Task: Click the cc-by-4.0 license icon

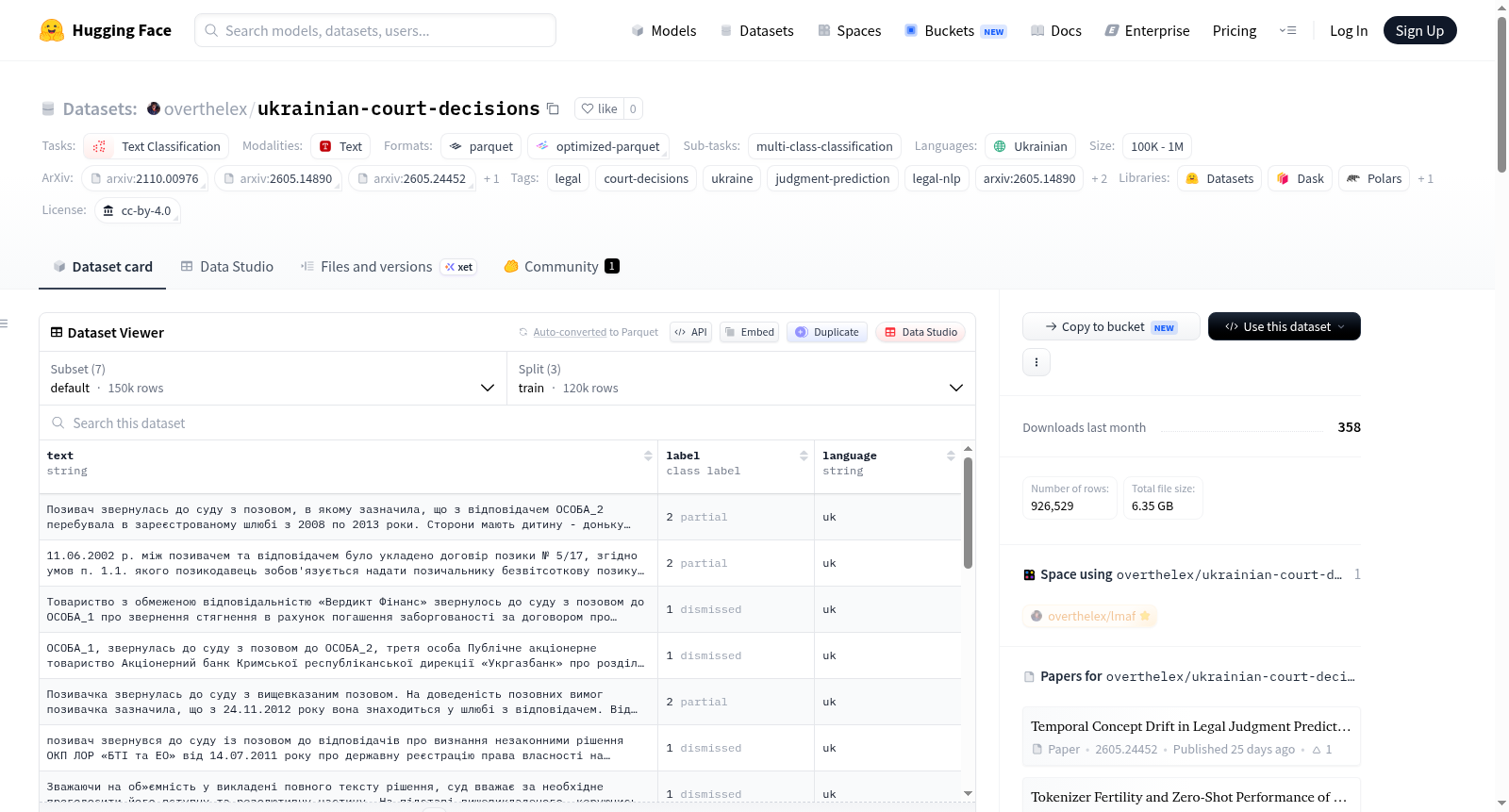Action: click(x=108, y=210)
